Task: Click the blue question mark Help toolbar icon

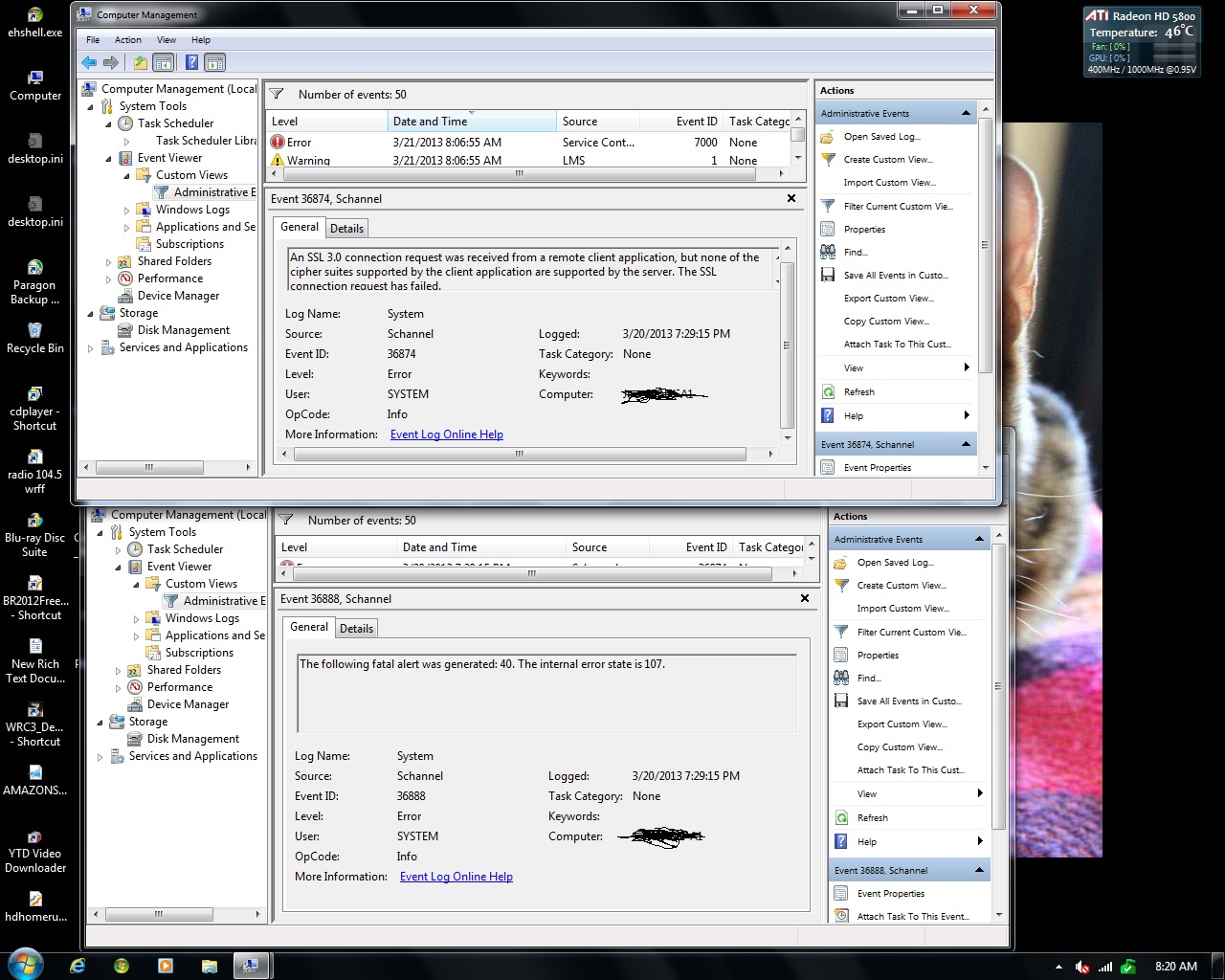Action: point(191,63)
